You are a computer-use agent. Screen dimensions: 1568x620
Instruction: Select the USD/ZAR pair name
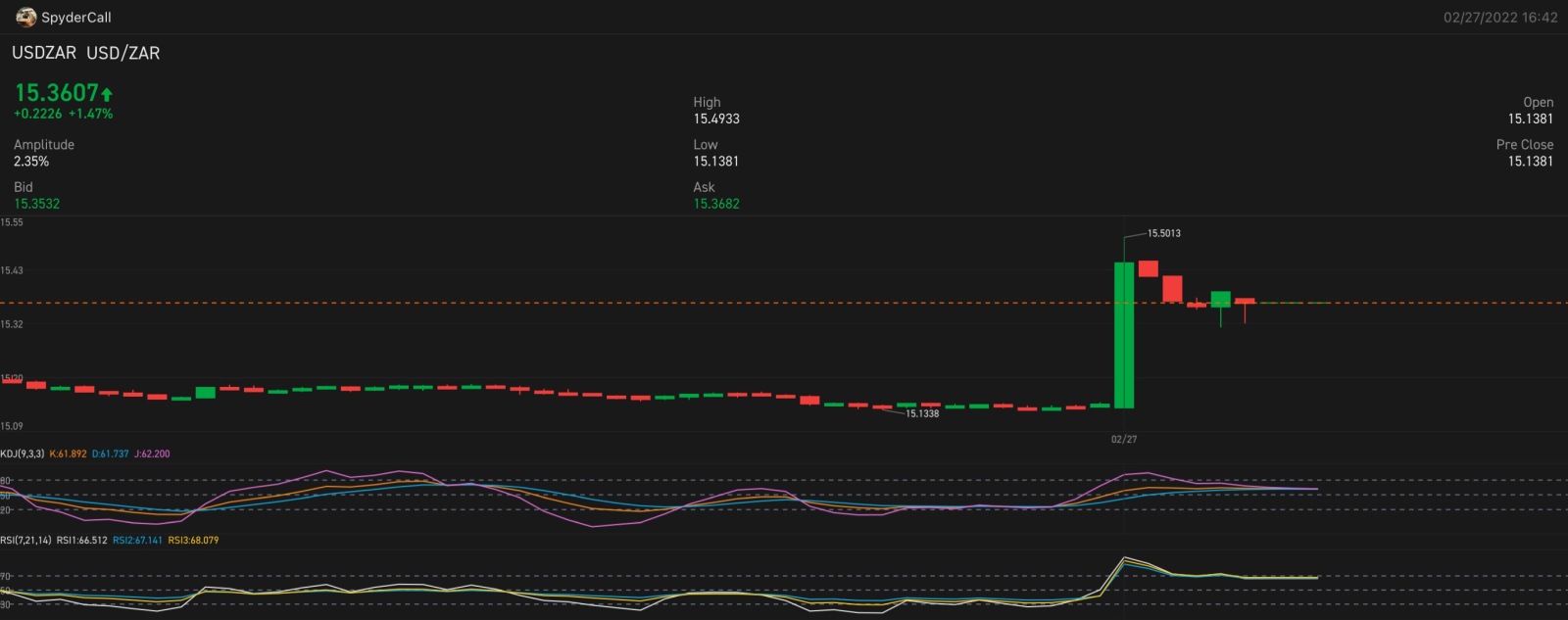point(123,53)
